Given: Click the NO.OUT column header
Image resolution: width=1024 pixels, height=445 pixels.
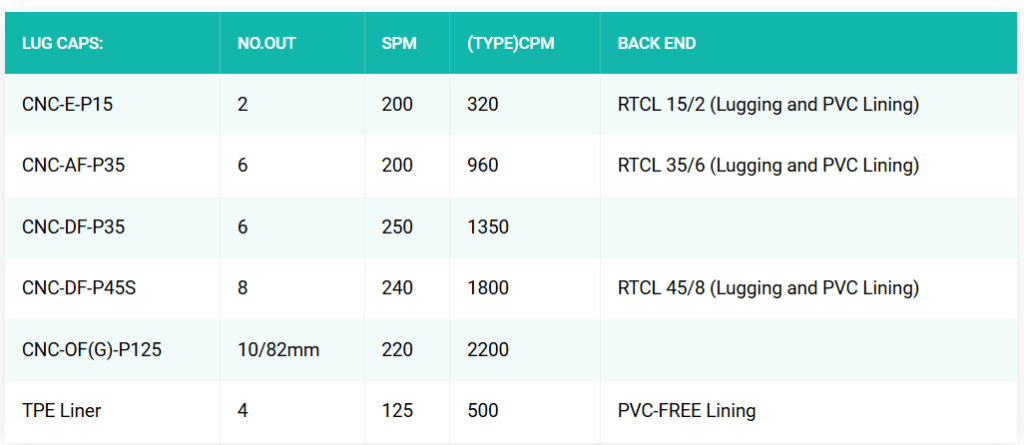Looking at the screenshot, I should (266, 43).
